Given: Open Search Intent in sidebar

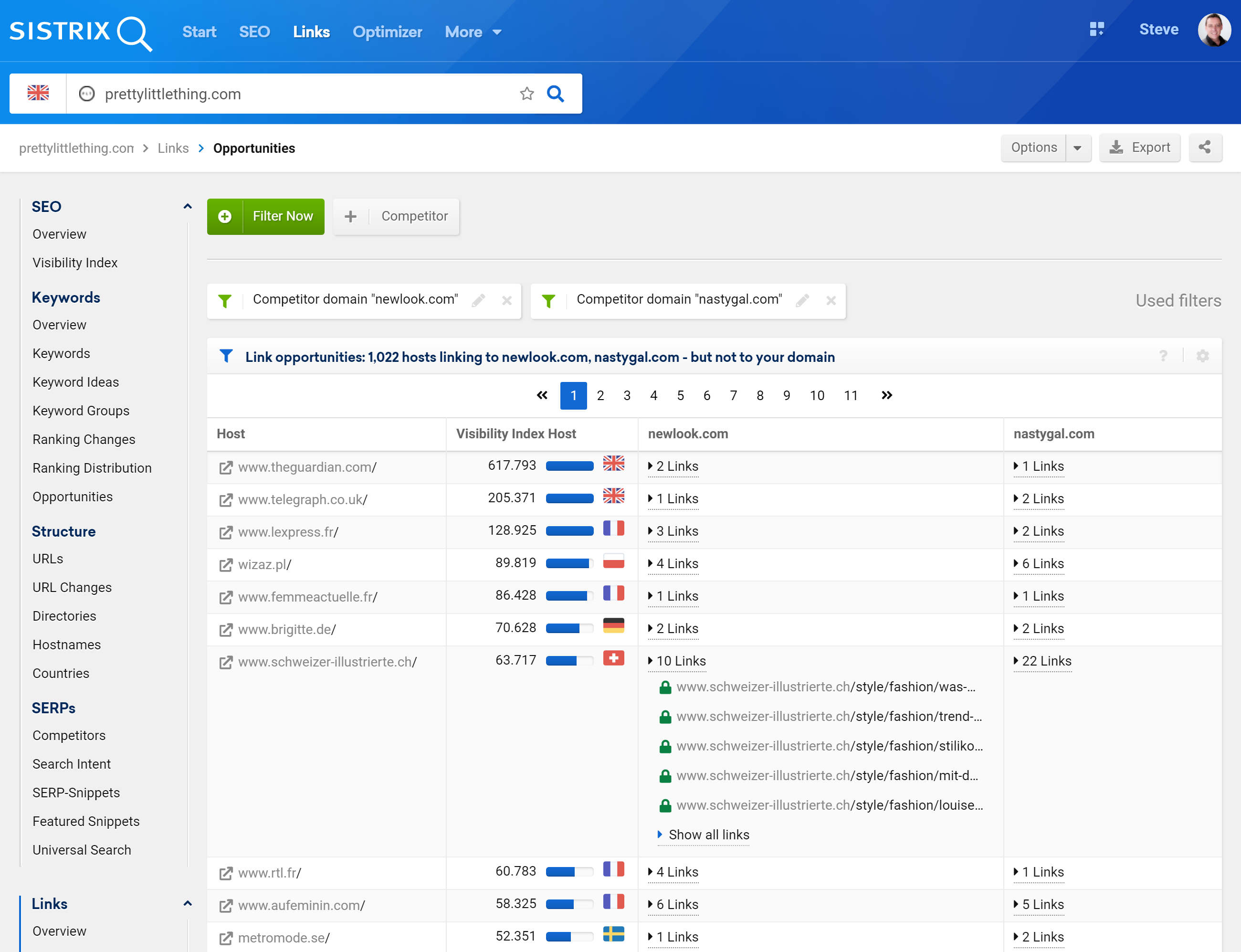Looking at the screenshot, I should (x=72, y=764).
